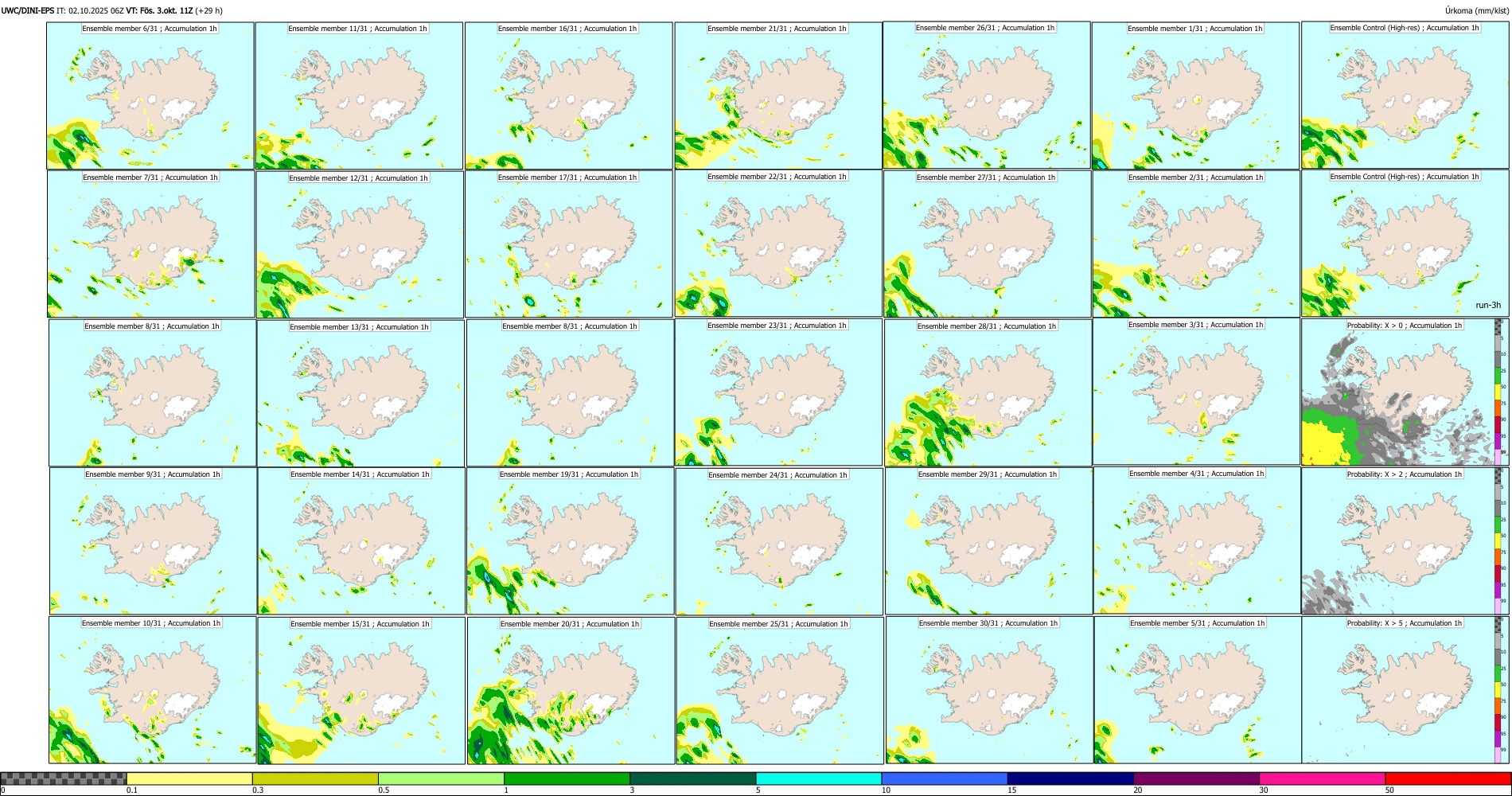Select the purple 20–30 swatch in bottom legend

click(x=1196, y=778)
